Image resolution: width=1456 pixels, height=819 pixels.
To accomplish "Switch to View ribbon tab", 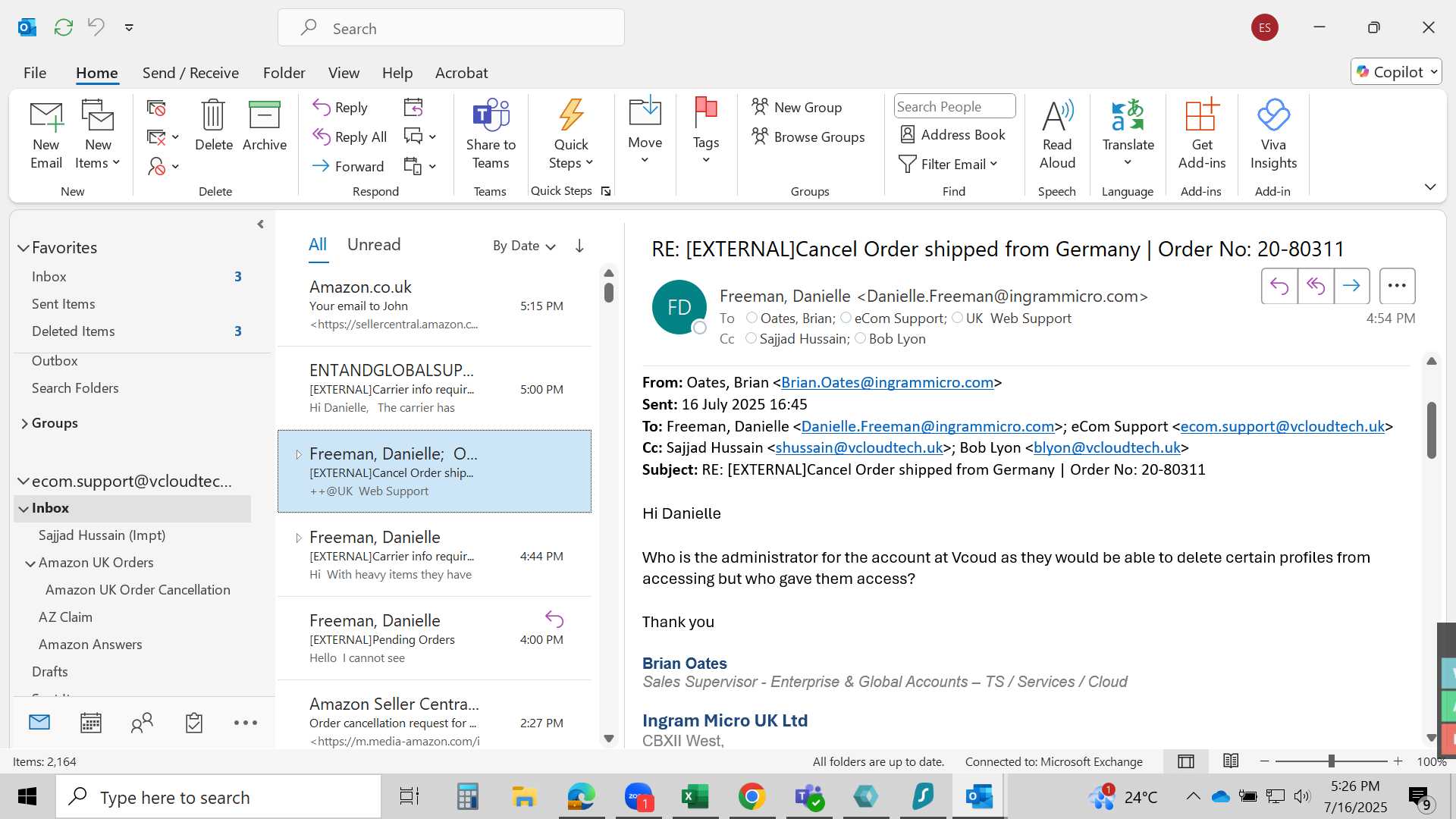I will pos(344,73).
